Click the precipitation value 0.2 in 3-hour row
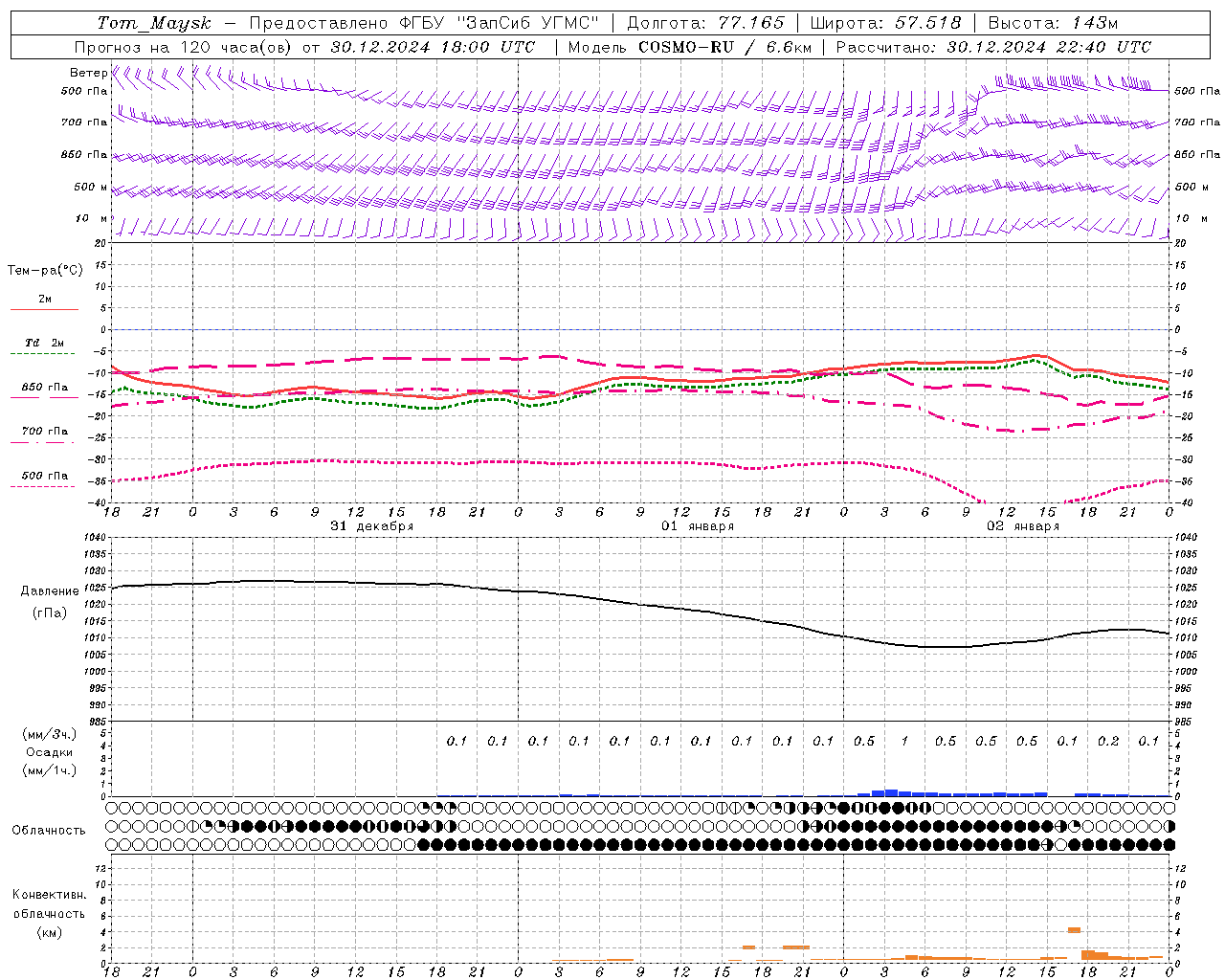The width and height of the screenshot is (1225, 980). click(x=1108, y=742)
